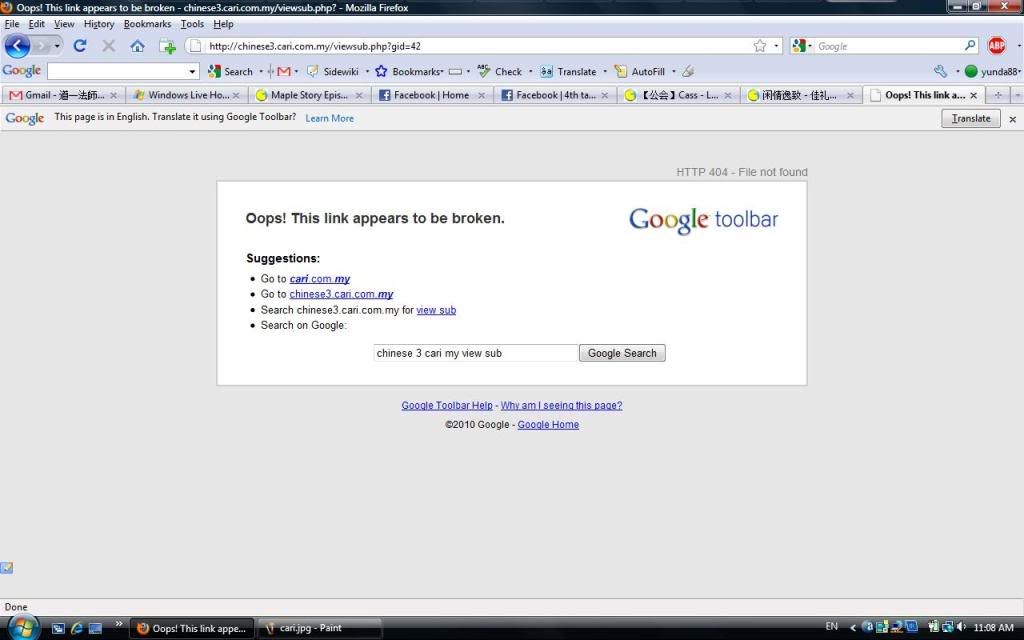Image resolution: width=1024 pixels, height=640 pixels.
Task: Open the Bookmarks menu
Action: (147, 24)
